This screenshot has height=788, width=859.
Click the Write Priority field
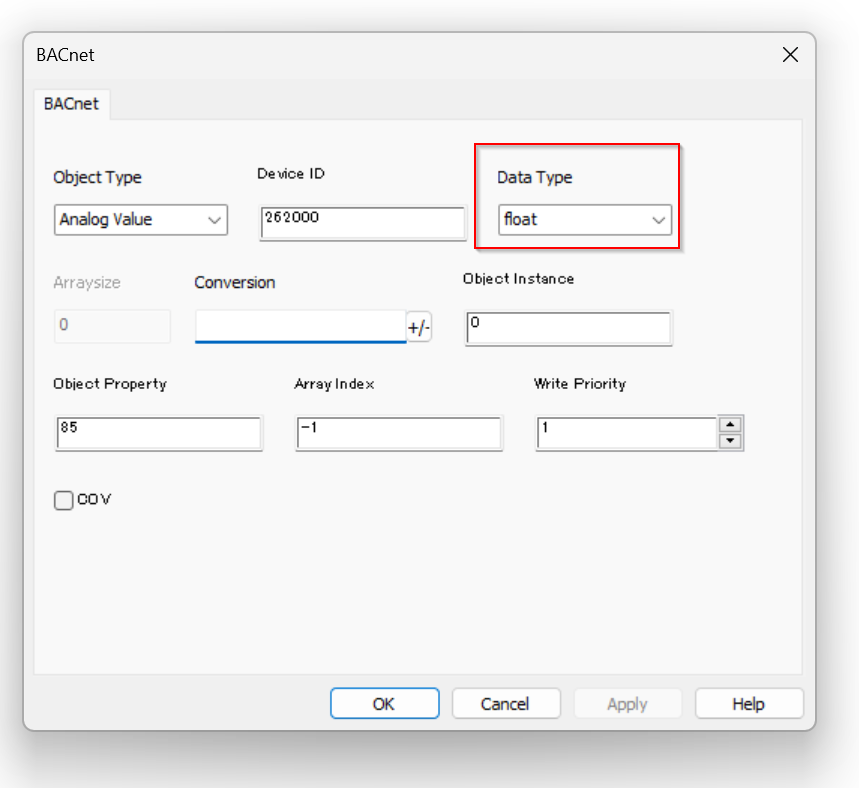627,433
